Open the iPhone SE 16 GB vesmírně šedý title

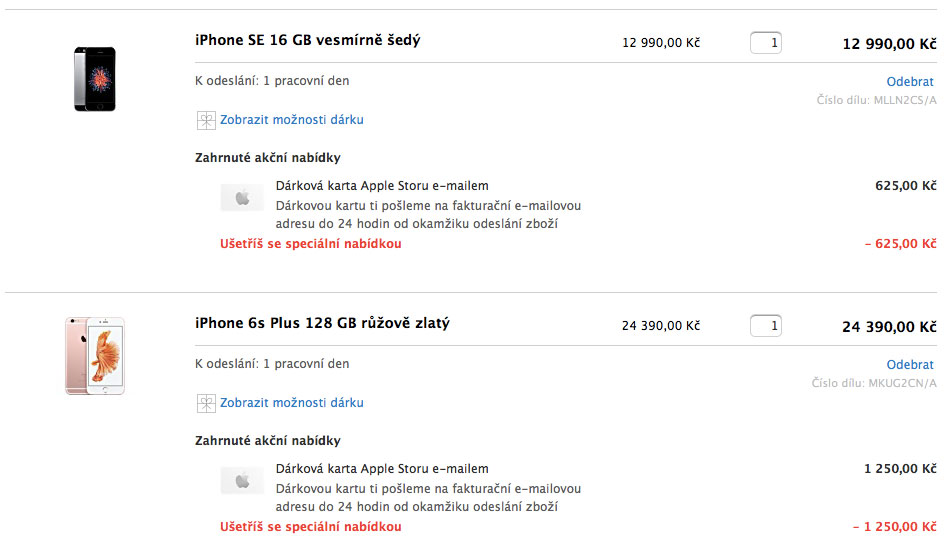[308, 41]
